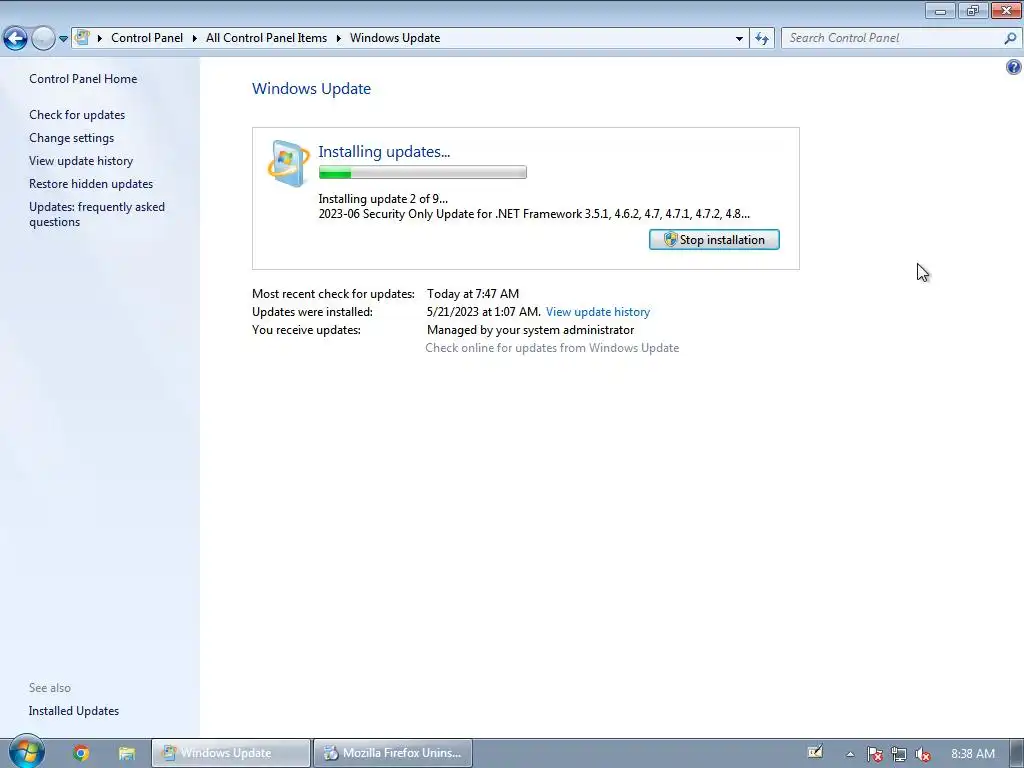Expand the chevron before Control Panel breadcrumb
The width and height of the screenshot is (1024, 768).
[100, 38]
